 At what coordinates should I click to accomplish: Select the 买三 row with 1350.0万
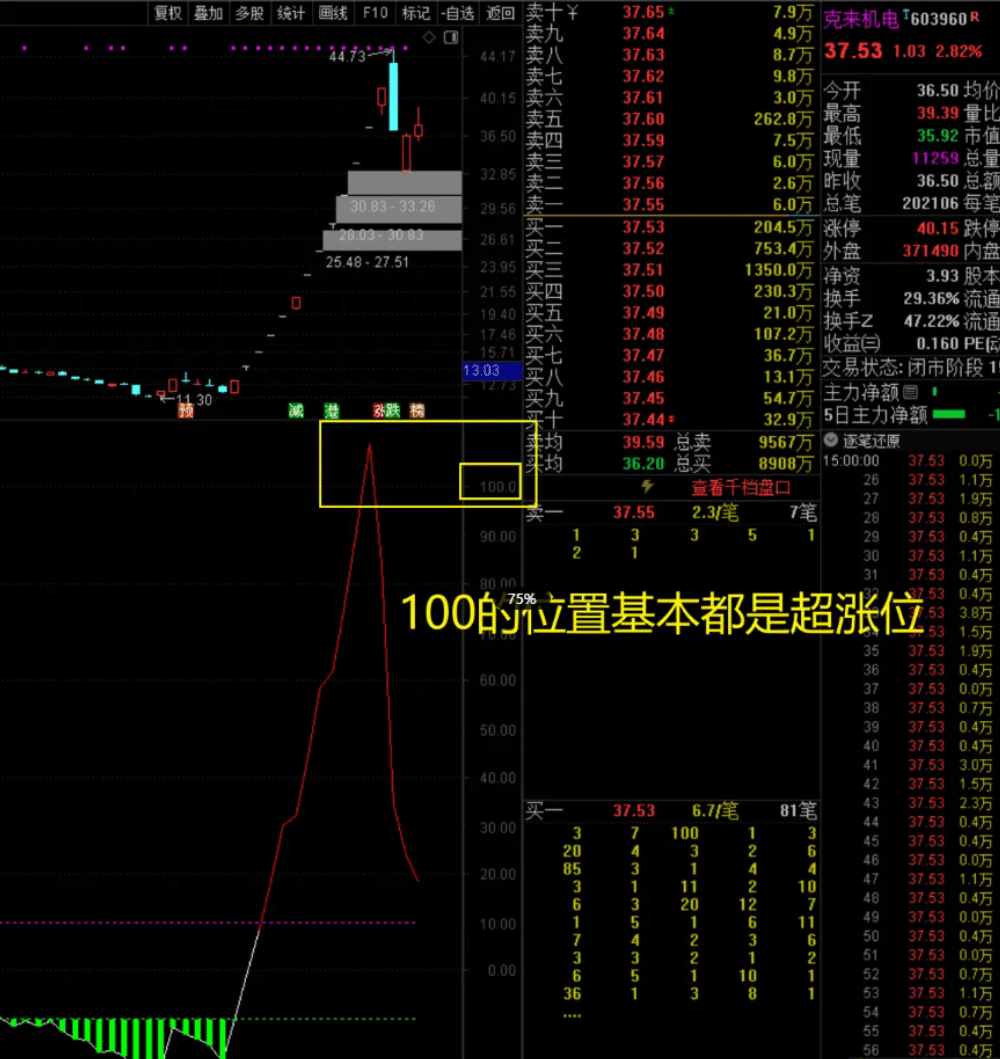(670, 269)
